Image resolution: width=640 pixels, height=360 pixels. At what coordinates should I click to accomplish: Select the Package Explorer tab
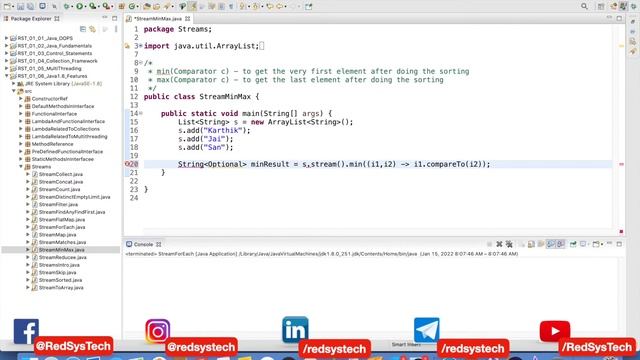pyautogui.click(x=31, y=18)
